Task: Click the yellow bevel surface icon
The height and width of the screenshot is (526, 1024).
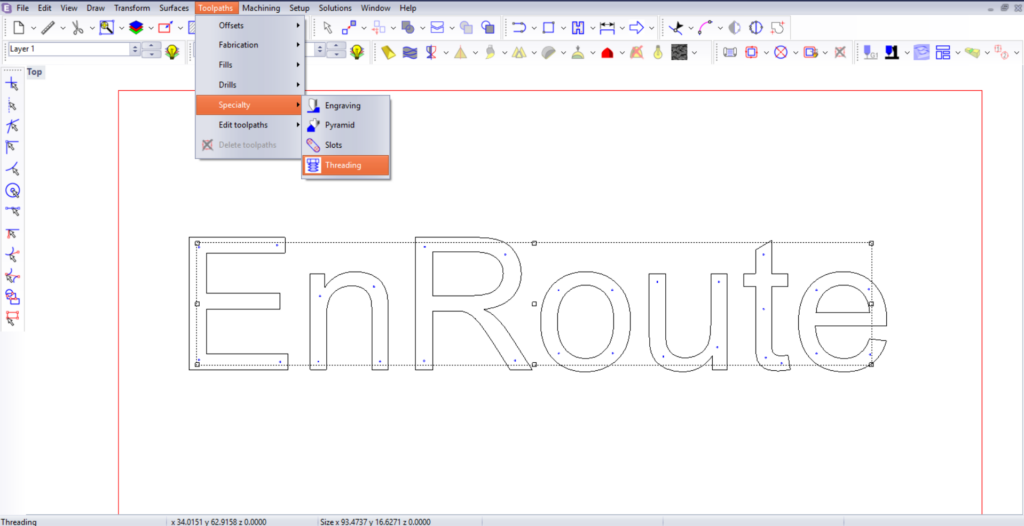Action: [387, 52]
